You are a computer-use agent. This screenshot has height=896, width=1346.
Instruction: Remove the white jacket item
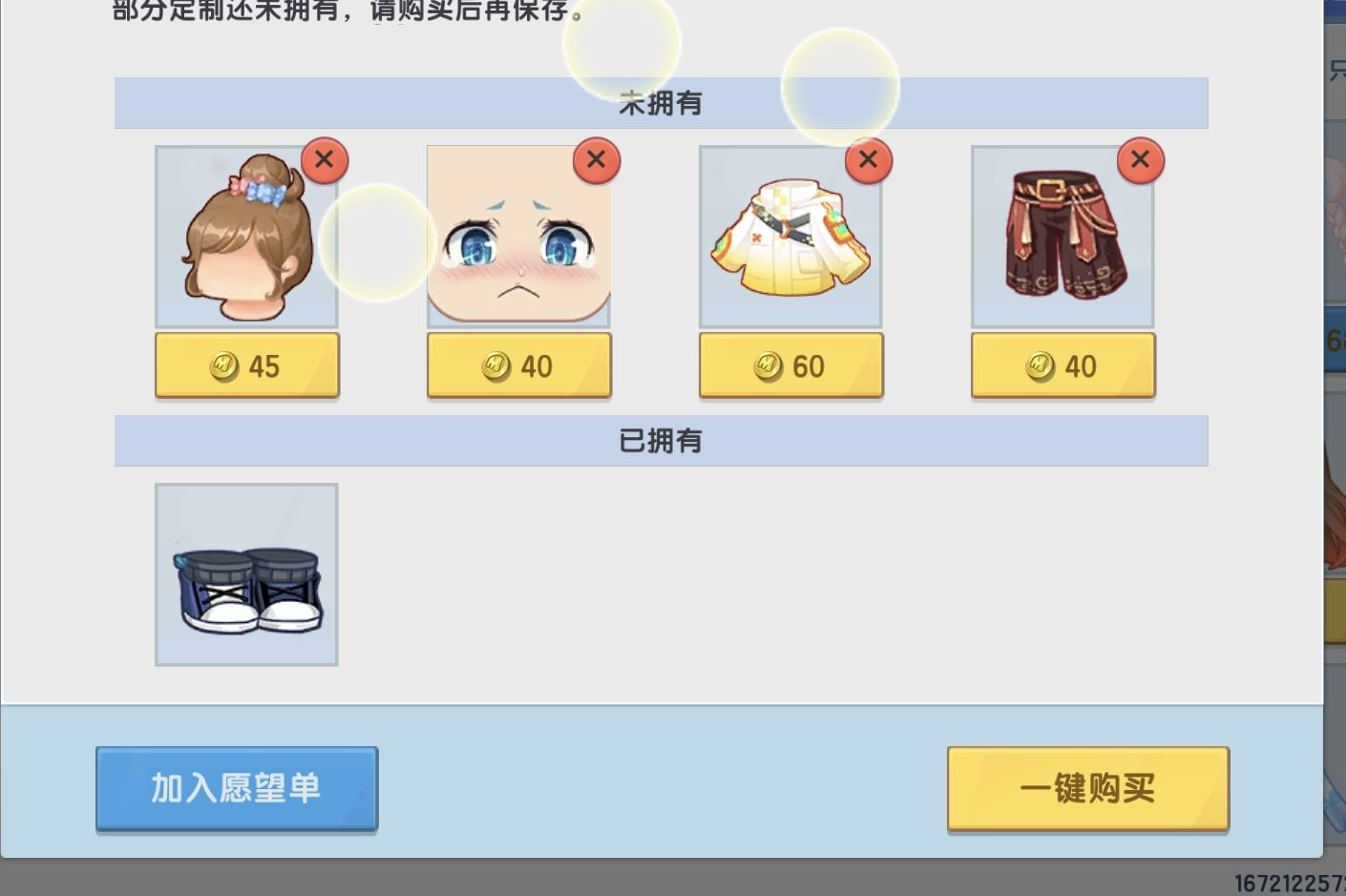tap(869, 160)
